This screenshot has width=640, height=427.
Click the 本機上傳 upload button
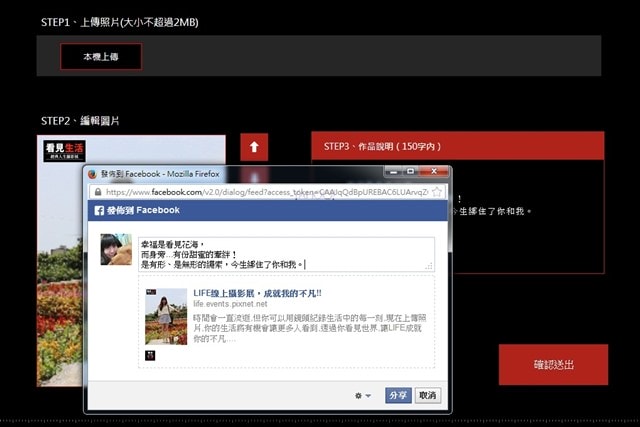[100, 57]
